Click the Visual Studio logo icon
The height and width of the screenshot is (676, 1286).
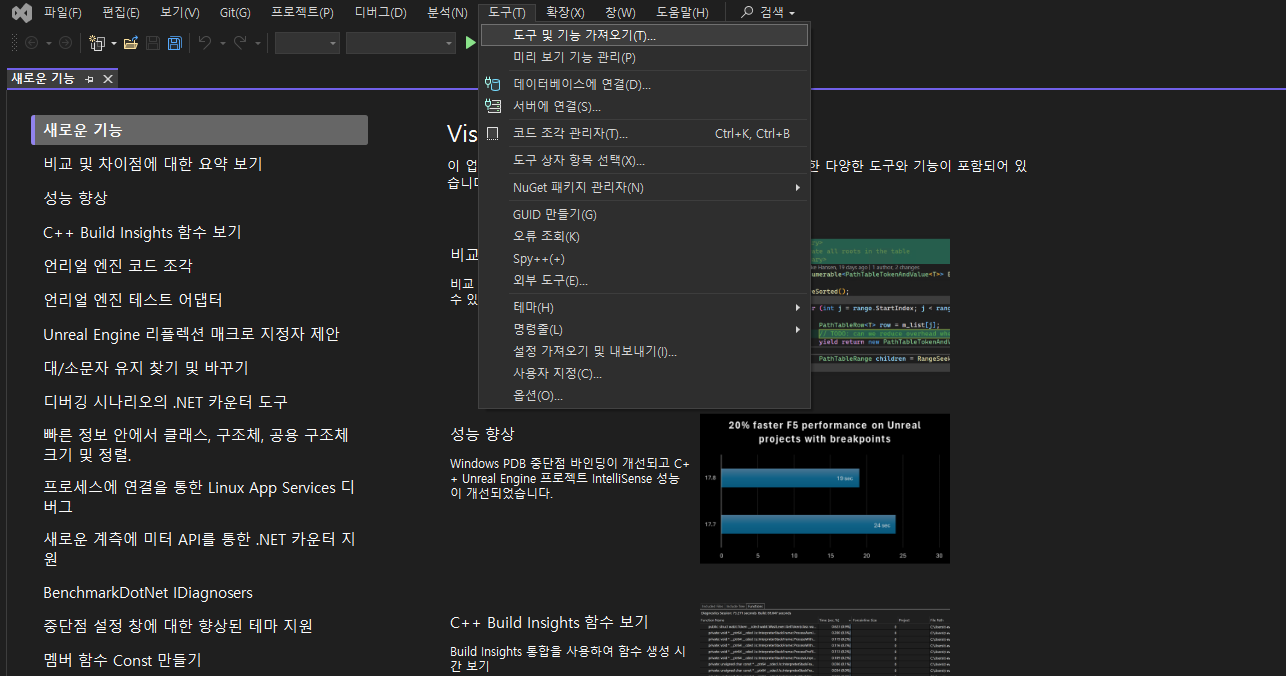pyautogui.click(x=21, y=13)
